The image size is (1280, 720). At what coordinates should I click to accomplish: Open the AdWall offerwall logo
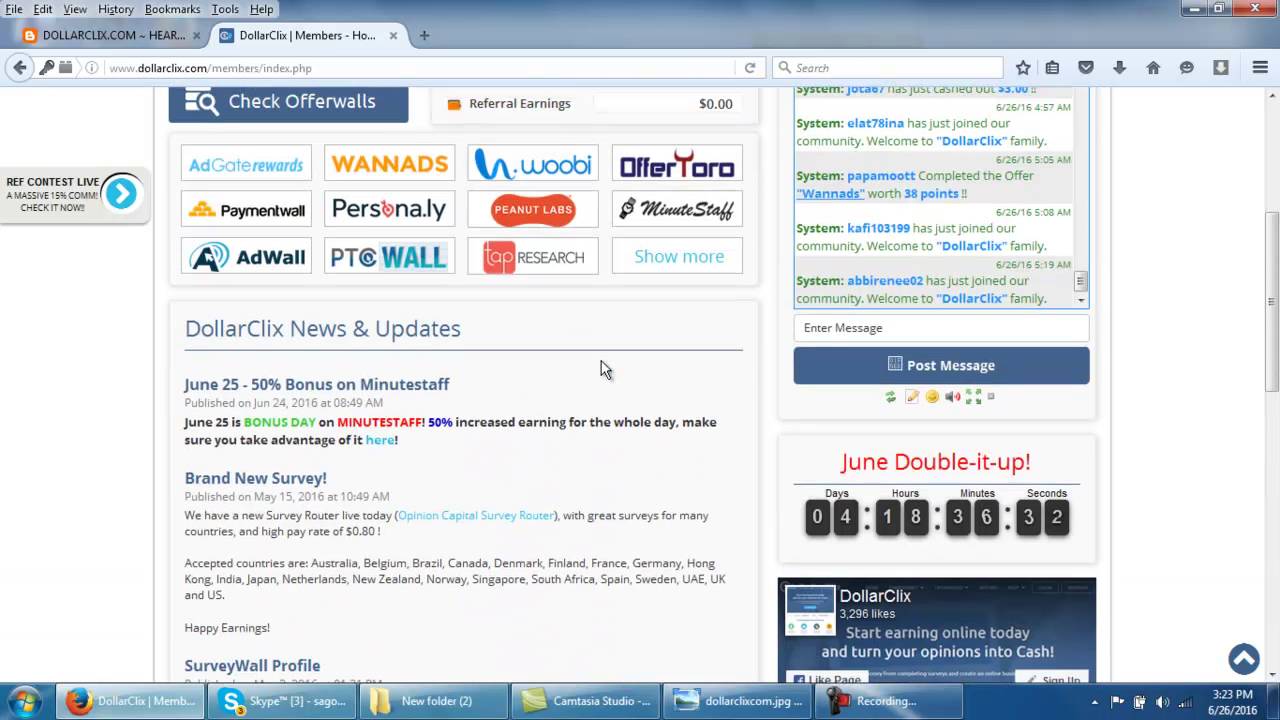click(x=246, y=256)
